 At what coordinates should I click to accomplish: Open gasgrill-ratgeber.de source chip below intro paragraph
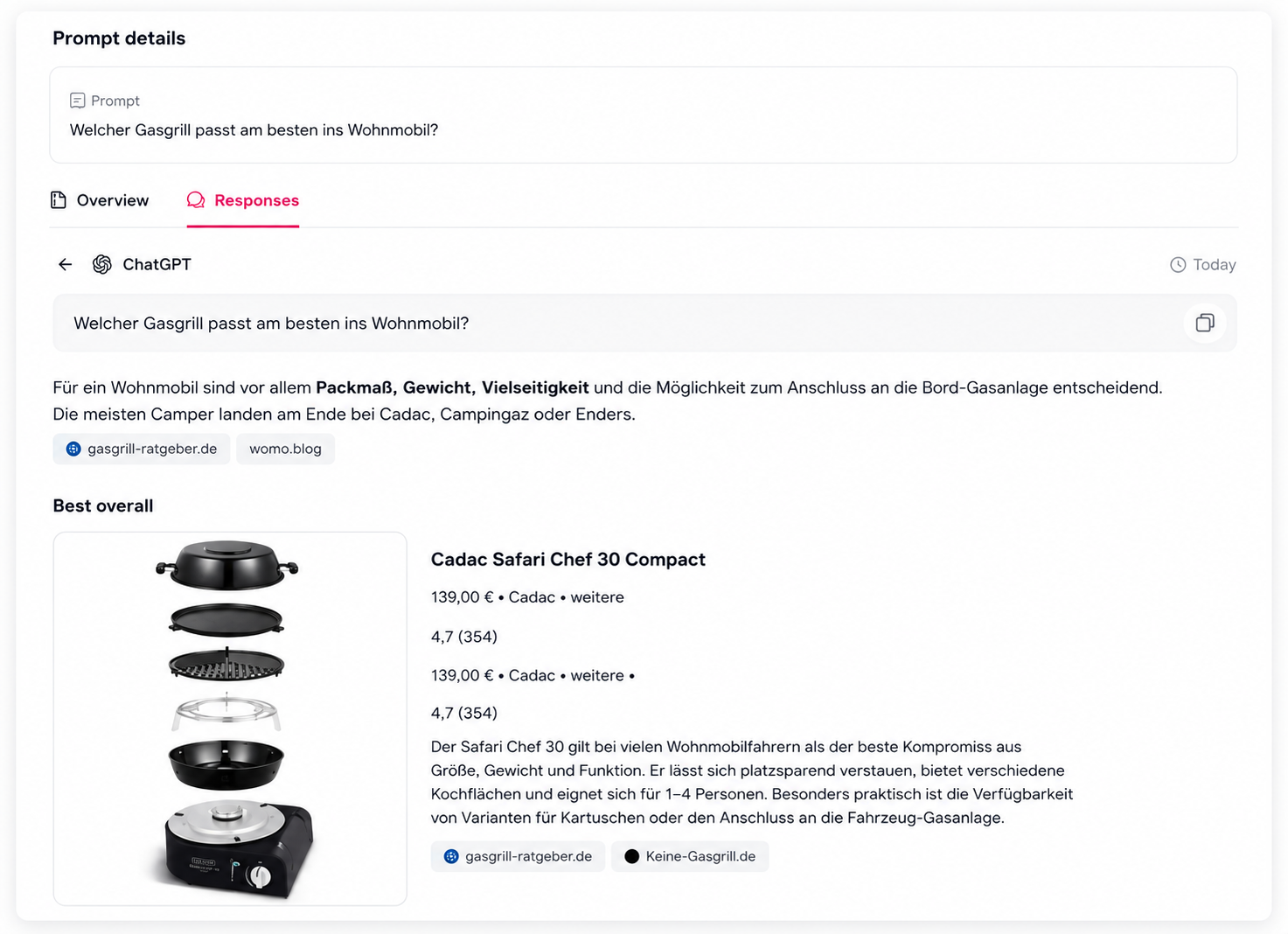pos(142,449)
